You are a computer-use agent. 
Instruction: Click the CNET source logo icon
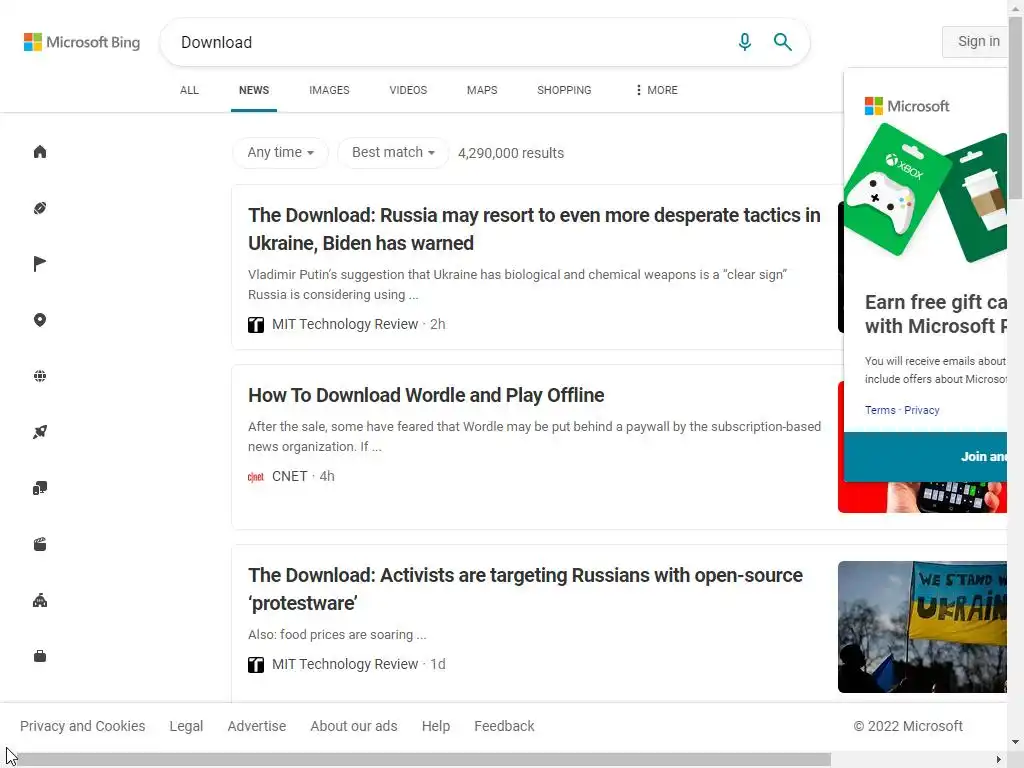pos(256,477)
